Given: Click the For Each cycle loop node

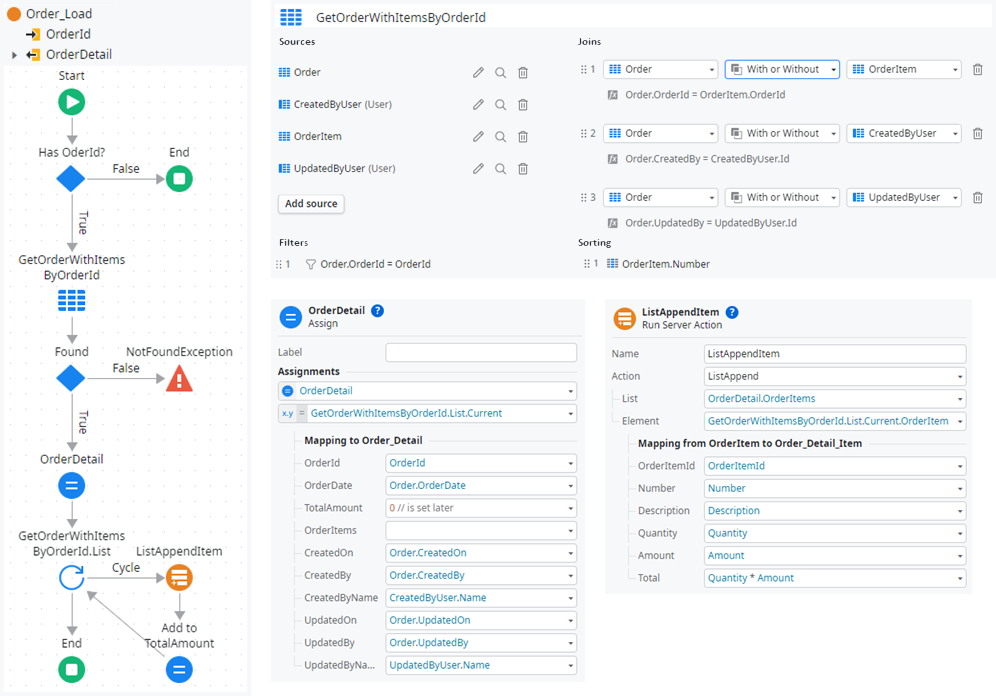Looking at the screenshot, I should coord(71,577).
